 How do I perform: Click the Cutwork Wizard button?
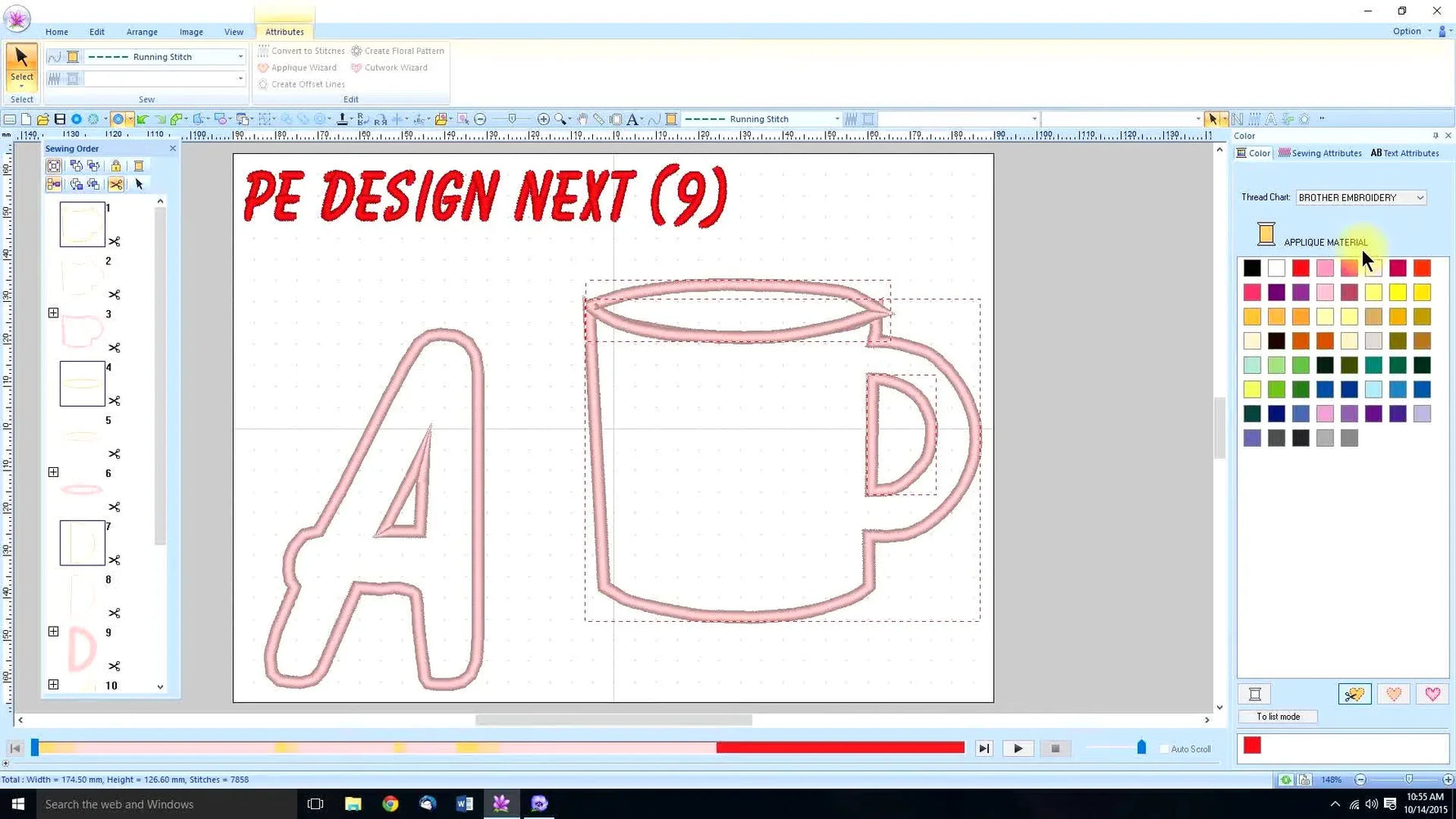(x=389, y=68)
